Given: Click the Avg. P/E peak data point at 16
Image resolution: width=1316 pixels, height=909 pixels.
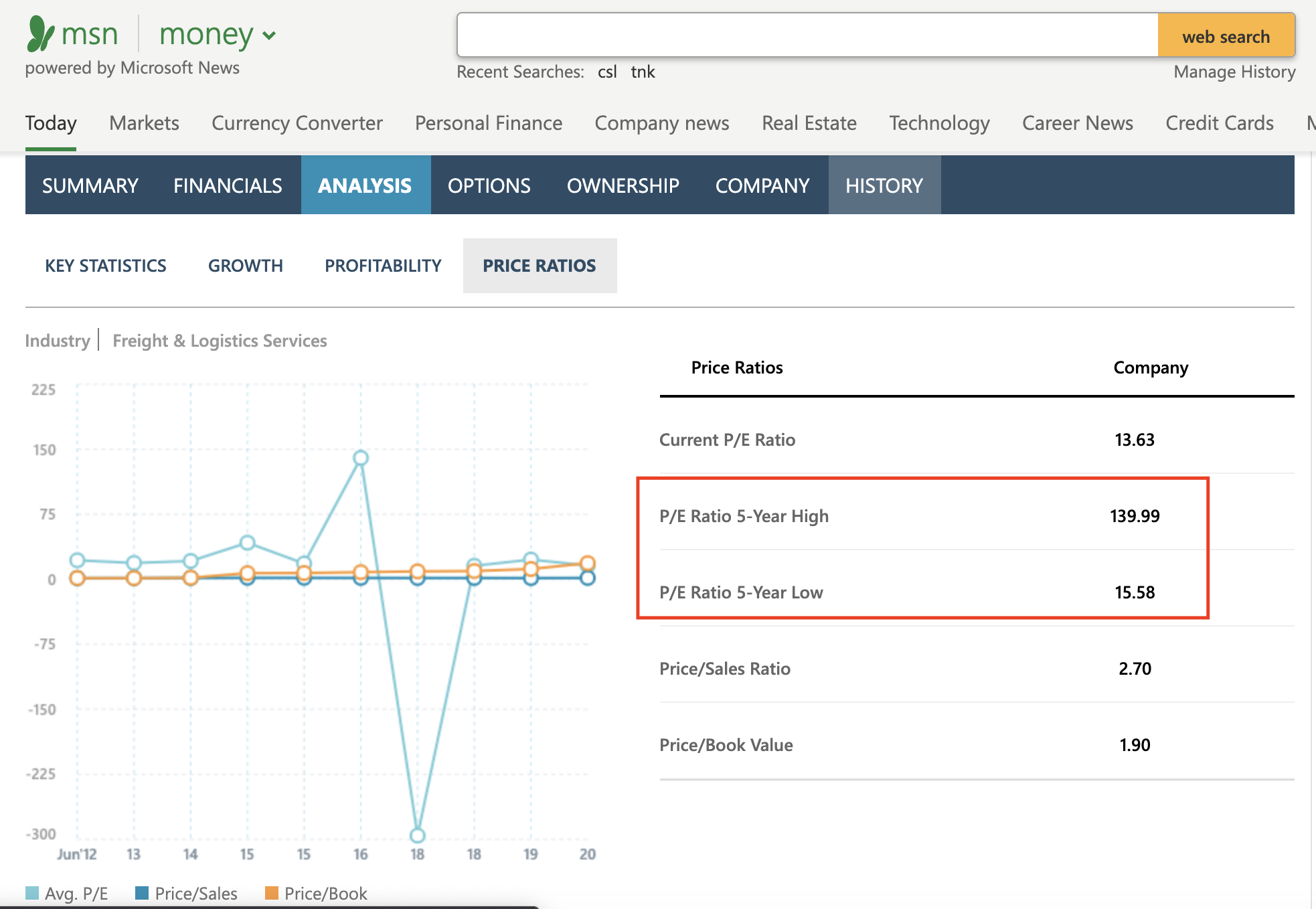Looking at the screenshot, I should click(x=361, y=458).
